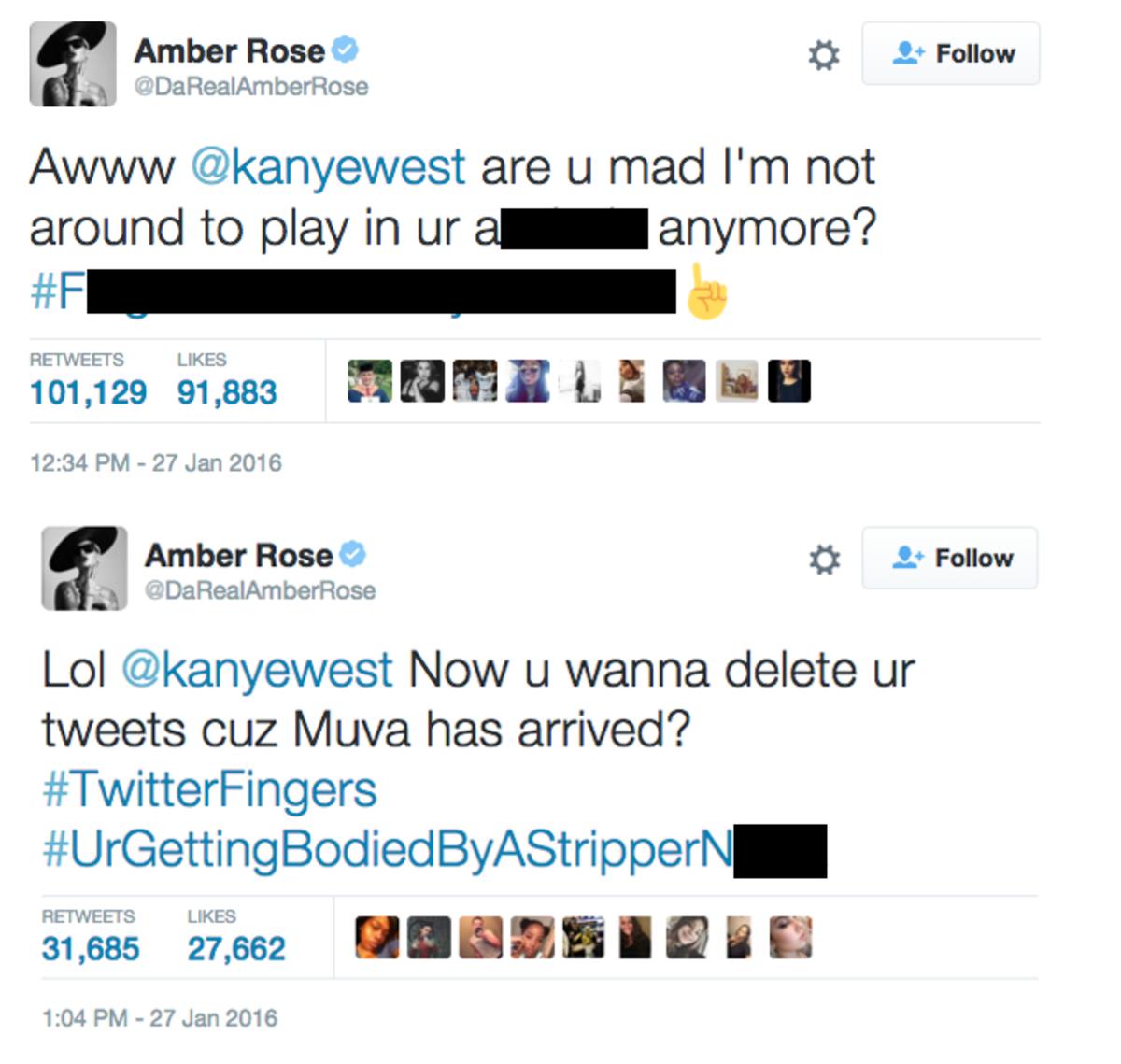Open the 1:04 PM - 27 Jan 2016 timestamp

(160, 1017)
